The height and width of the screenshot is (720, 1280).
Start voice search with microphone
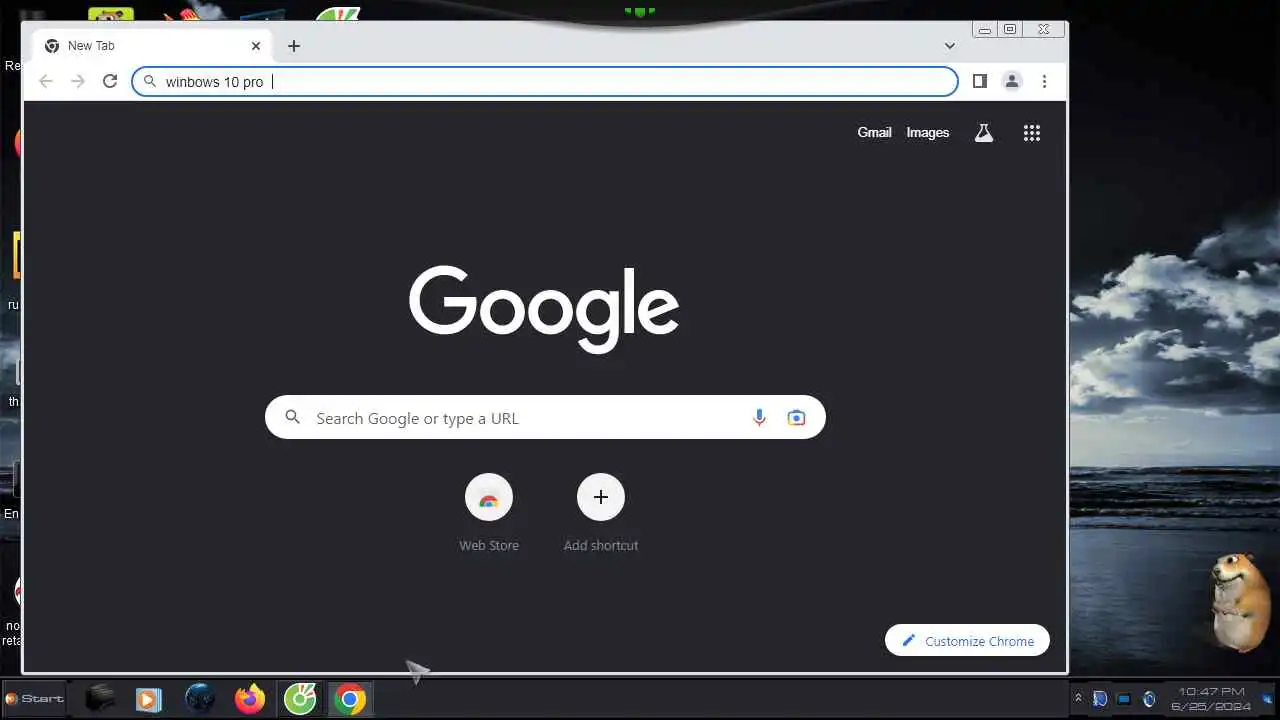[759, 418]
